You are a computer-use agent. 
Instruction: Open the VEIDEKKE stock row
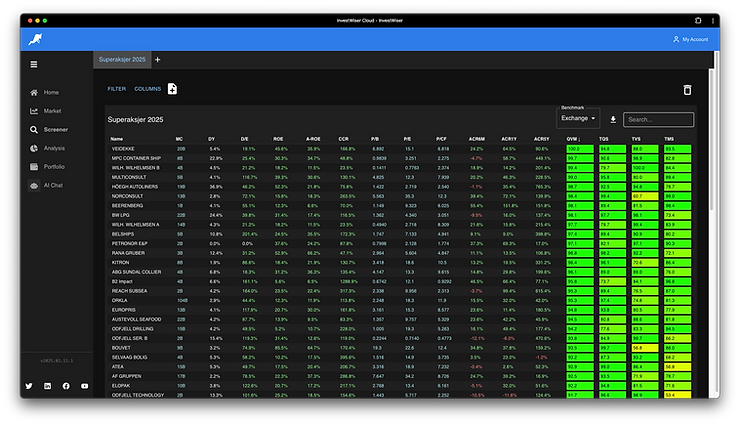(x=399, y=149)
